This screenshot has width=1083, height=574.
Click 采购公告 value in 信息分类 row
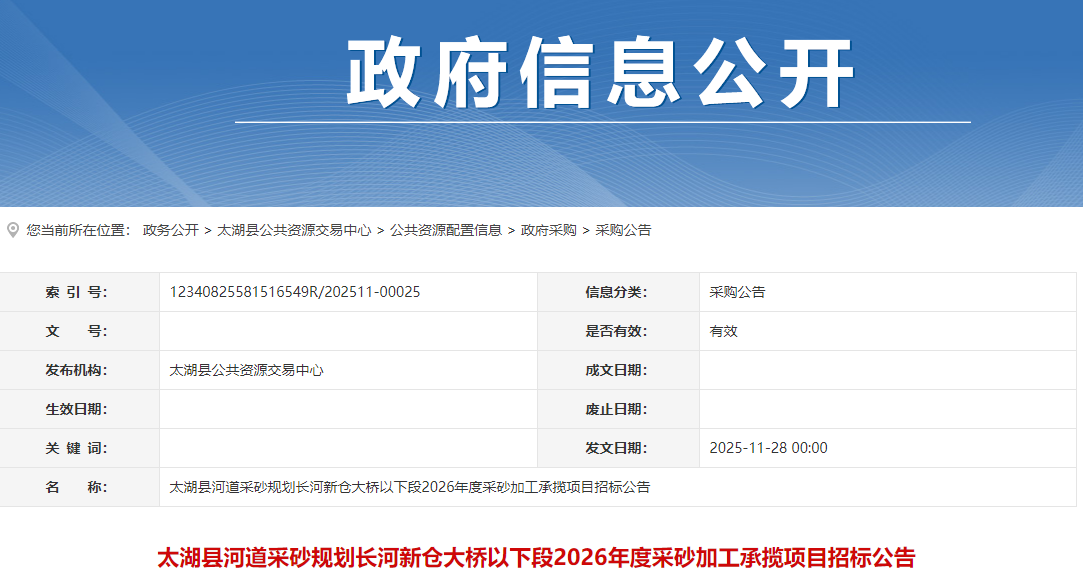coord(737,292)
